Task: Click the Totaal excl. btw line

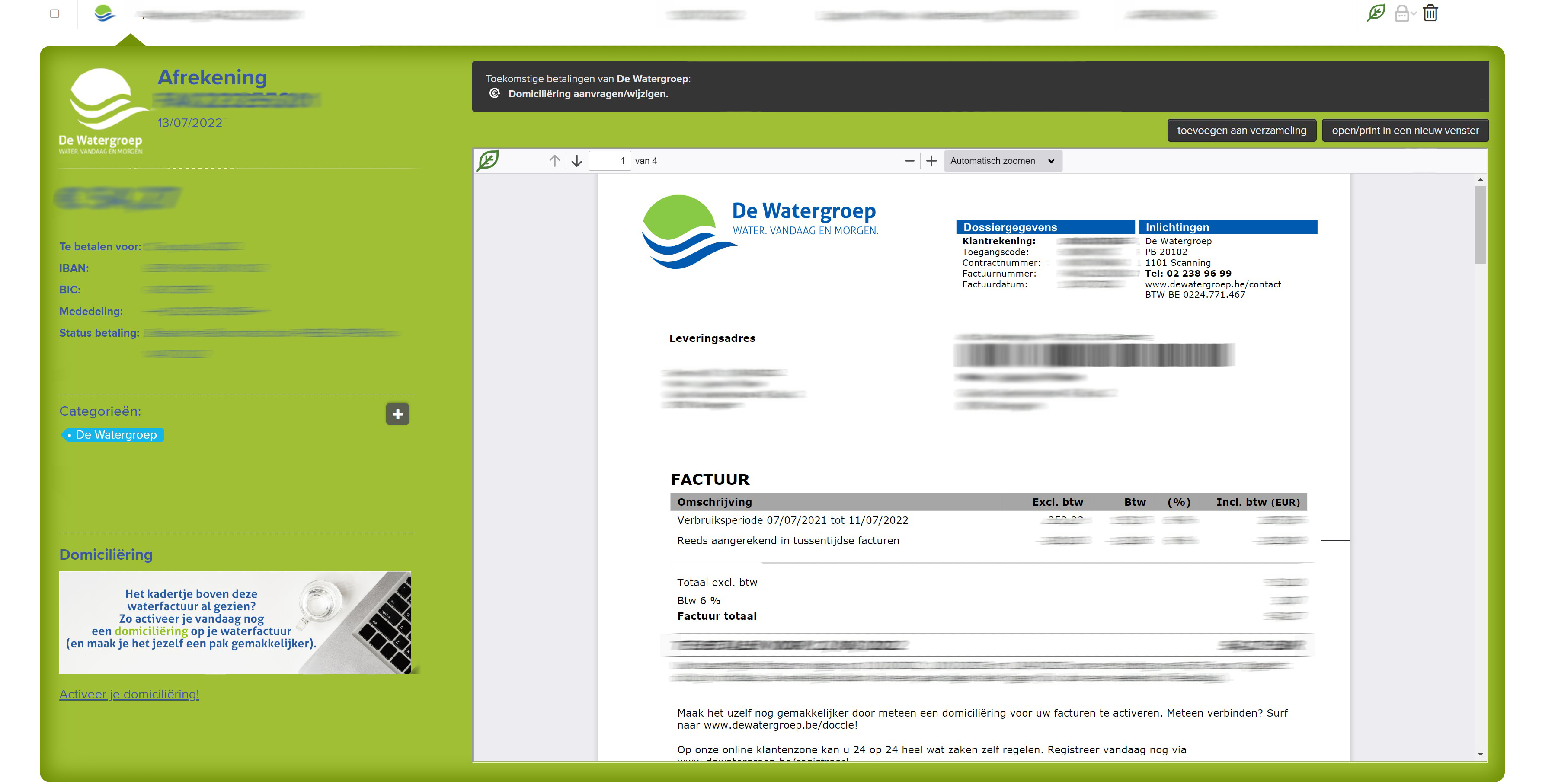Action: pyautogui.click(x=717, y=582)
